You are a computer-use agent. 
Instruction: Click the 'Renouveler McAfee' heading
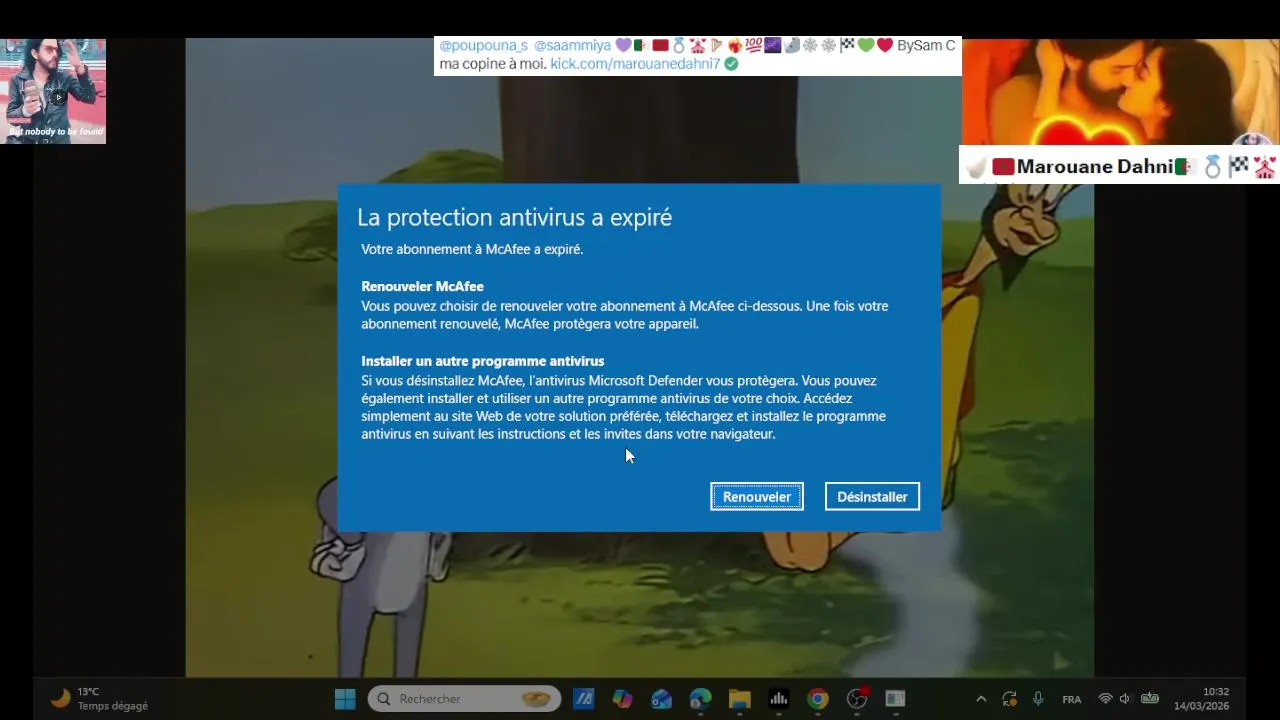[x=422, y=286]
